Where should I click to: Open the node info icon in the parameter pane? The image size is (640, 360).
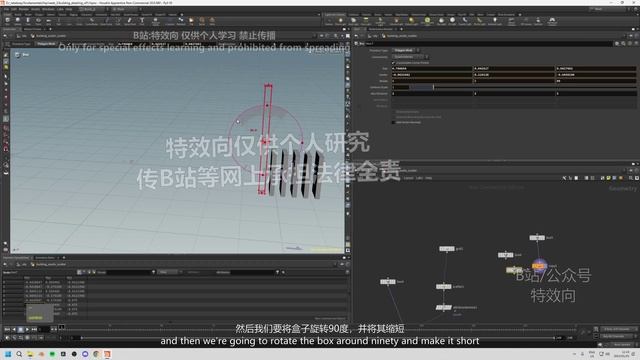tap(630, 43)
